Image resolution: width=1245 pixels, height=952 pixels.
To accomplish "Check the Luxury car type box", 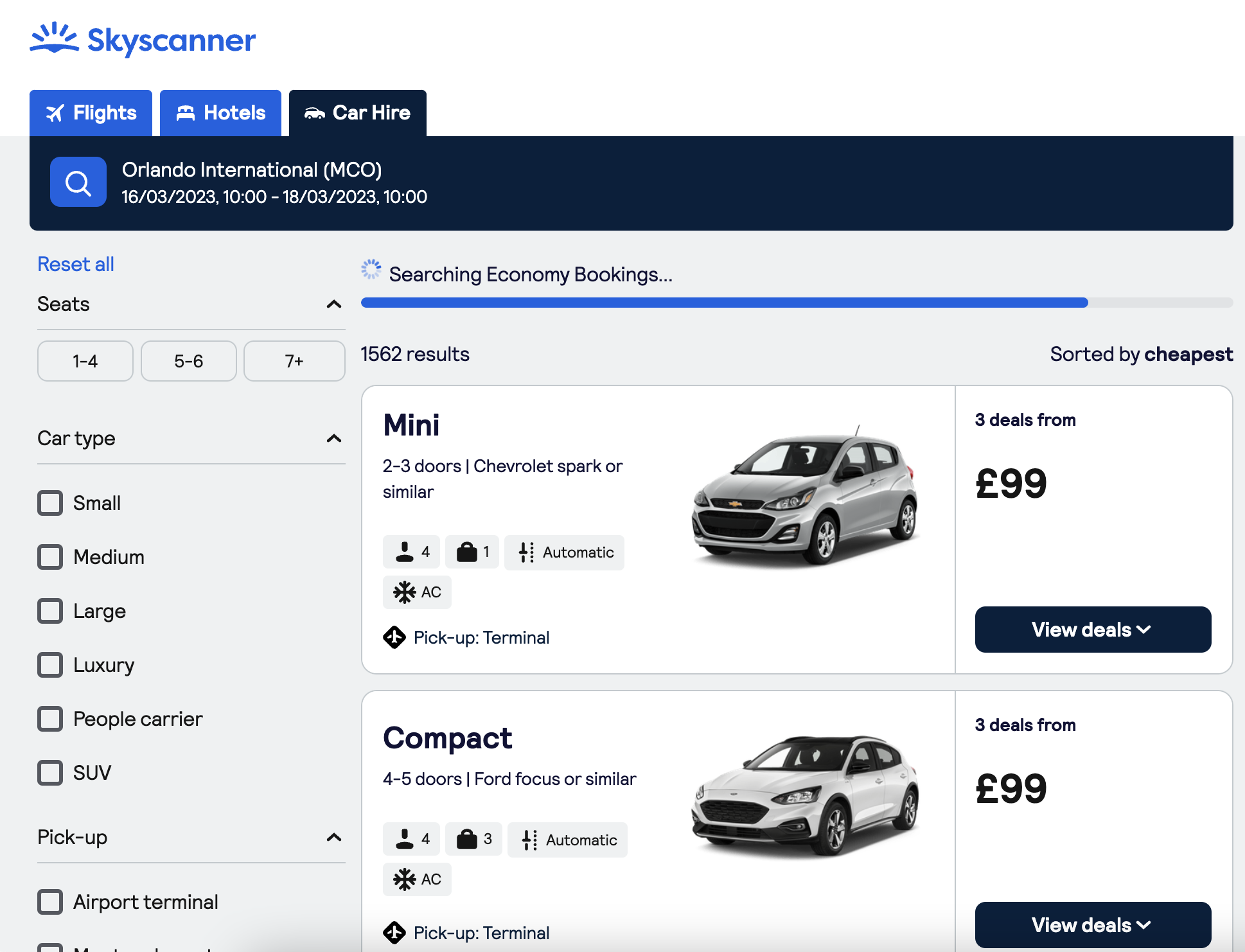I will pos(50,665).
